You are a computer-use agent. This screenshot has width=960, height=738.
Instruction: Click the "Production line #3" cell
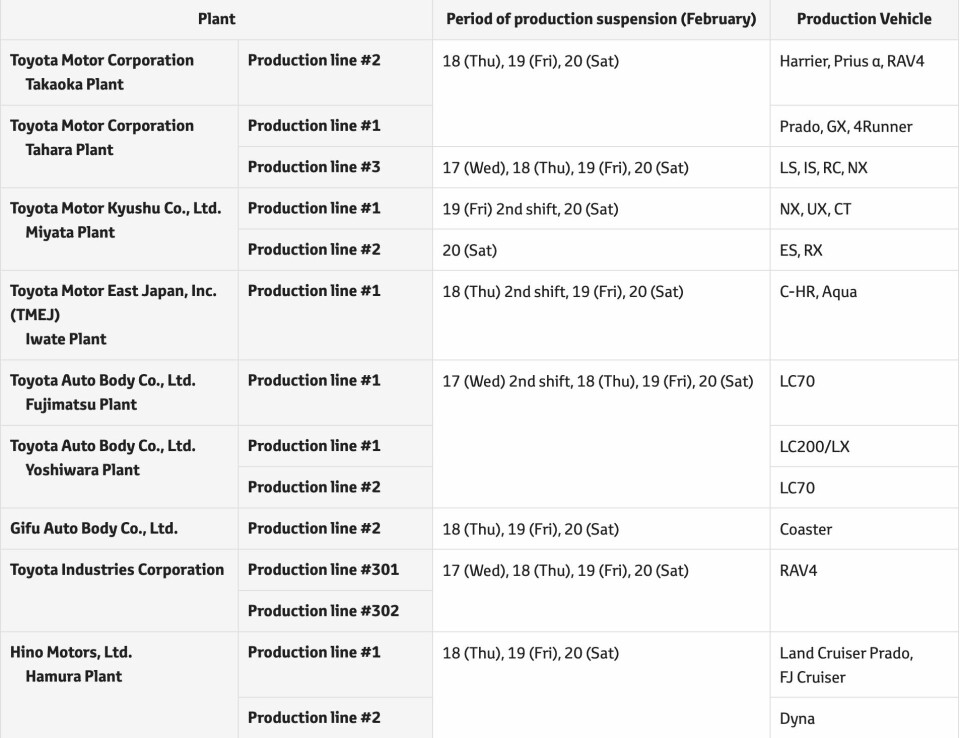(314, 167)
